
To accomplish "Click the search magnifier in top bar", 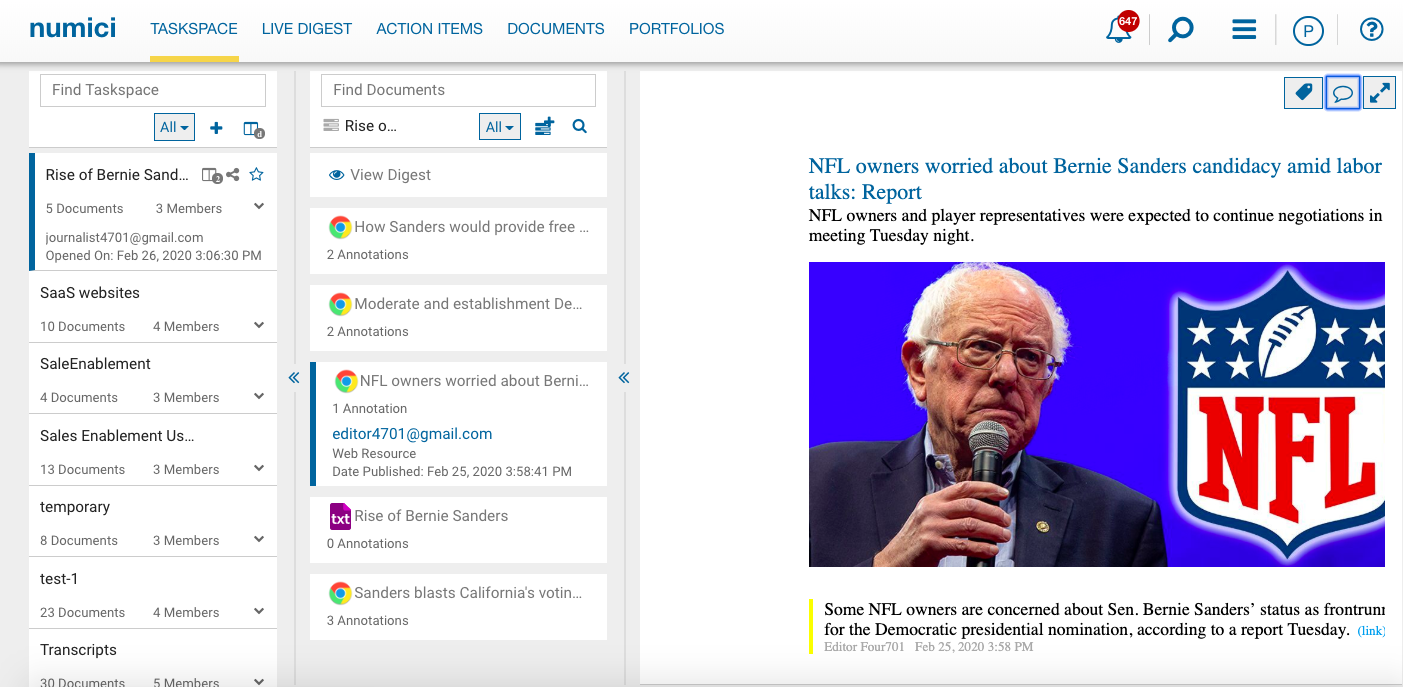I will point(1181,30).
